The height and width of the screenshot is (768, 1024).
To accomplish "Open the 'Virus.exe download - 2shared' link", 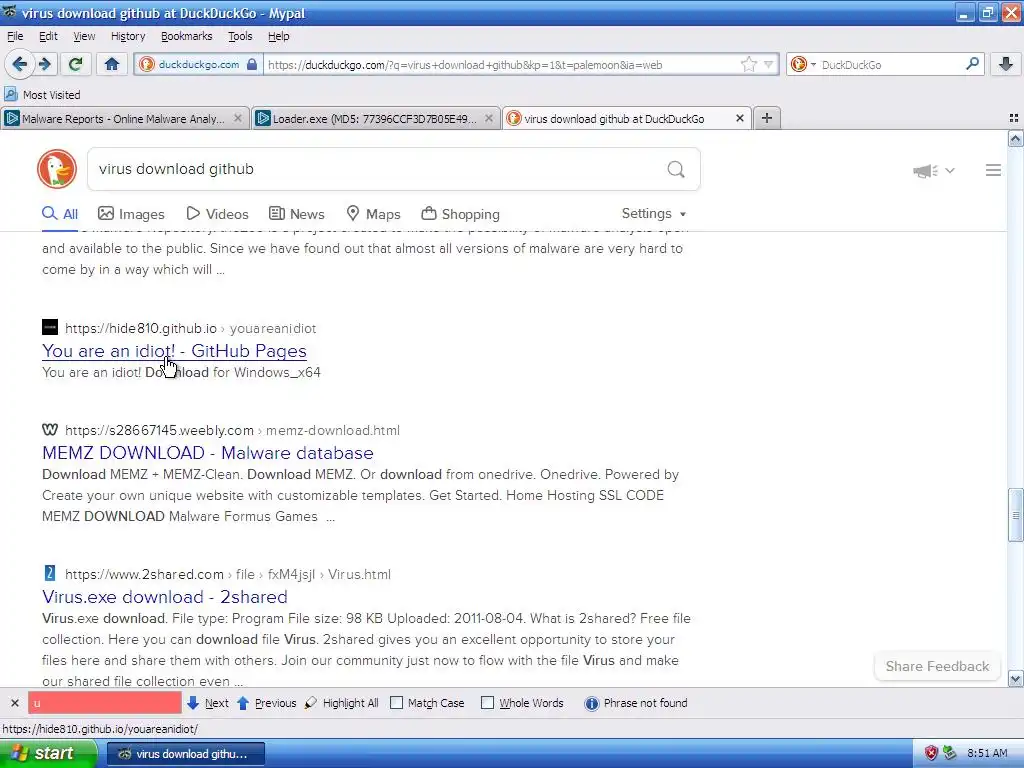I will (x=165, y=597).
